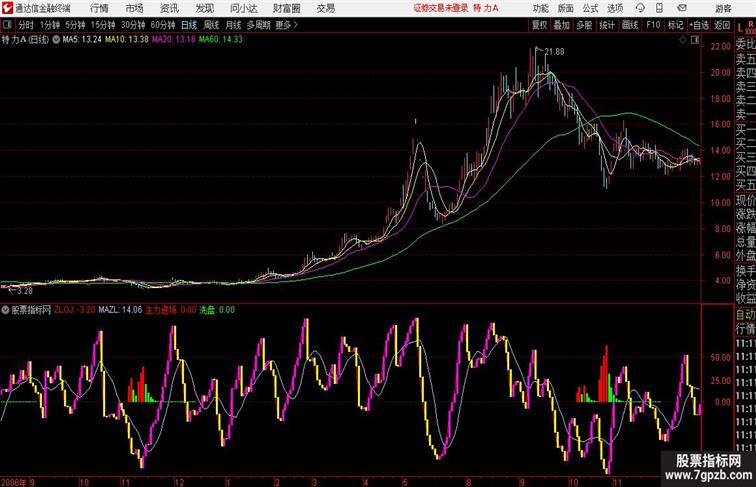
Task: Switch to the 30分钟 period tab
Action: pyautogui.click(x=133, y=25)
